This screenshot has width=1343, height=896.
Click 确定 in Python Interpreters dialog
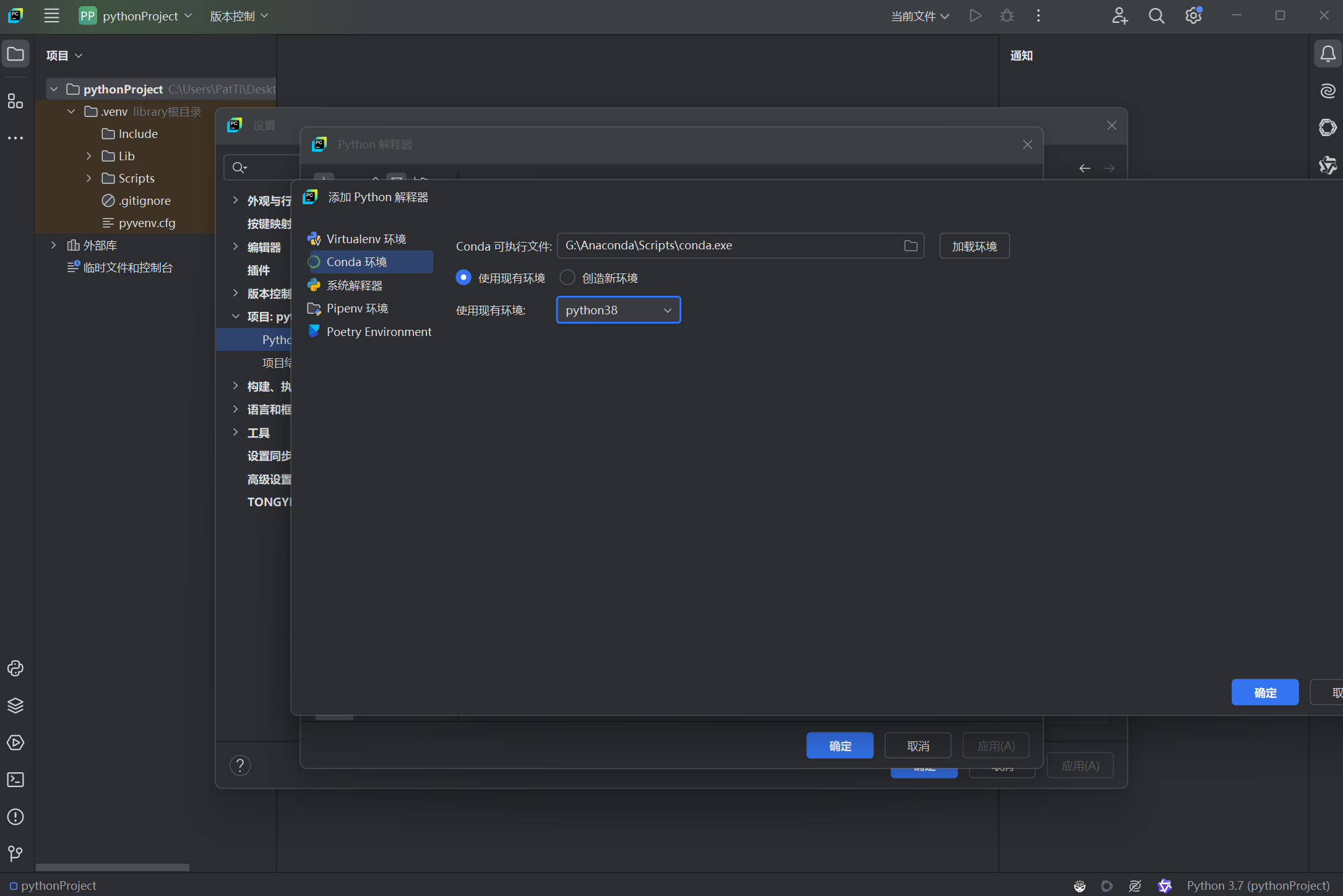(x=840, y=746)
